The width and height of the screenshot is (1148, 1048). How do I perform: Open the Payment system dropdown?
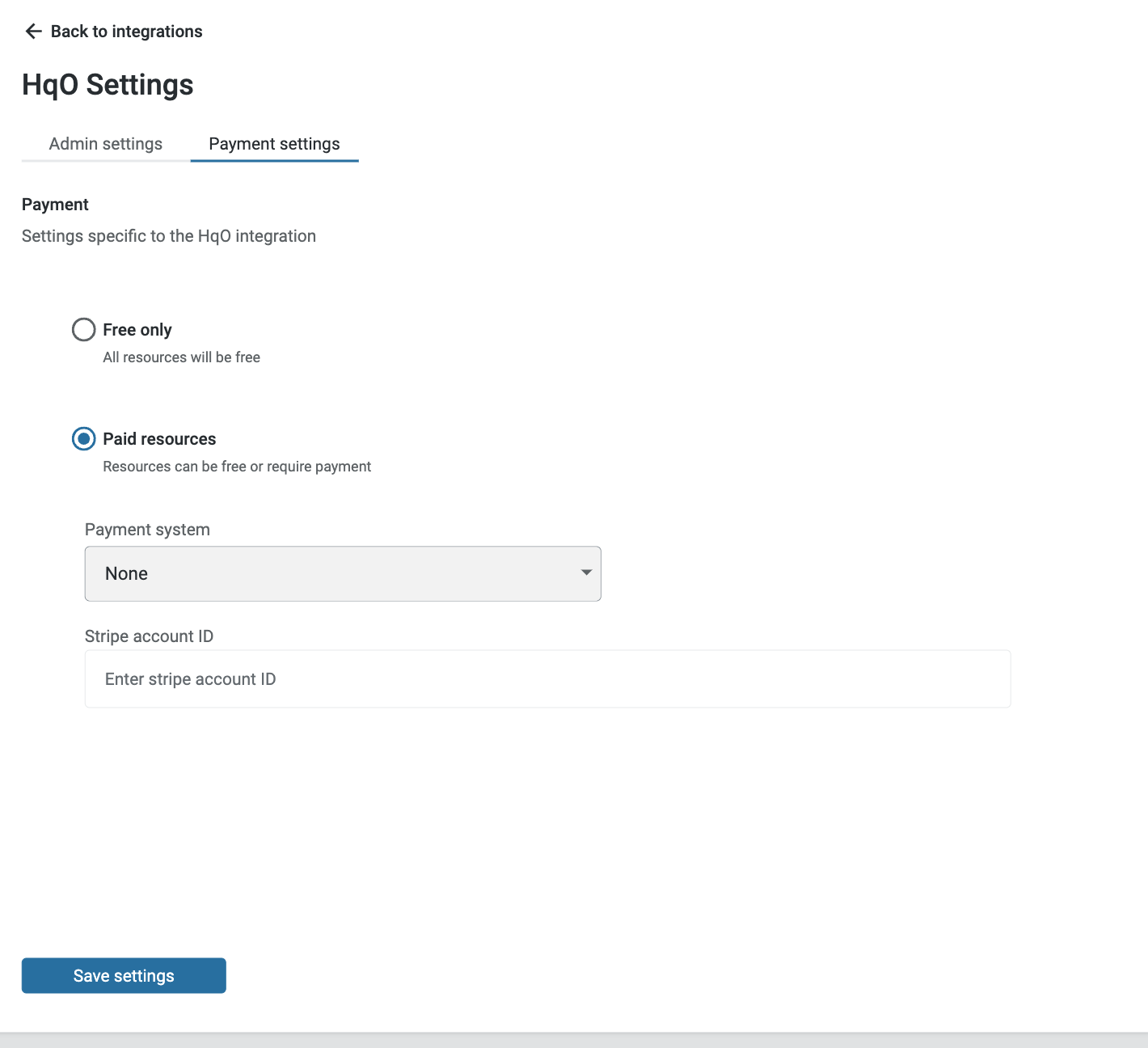point(343,573)
